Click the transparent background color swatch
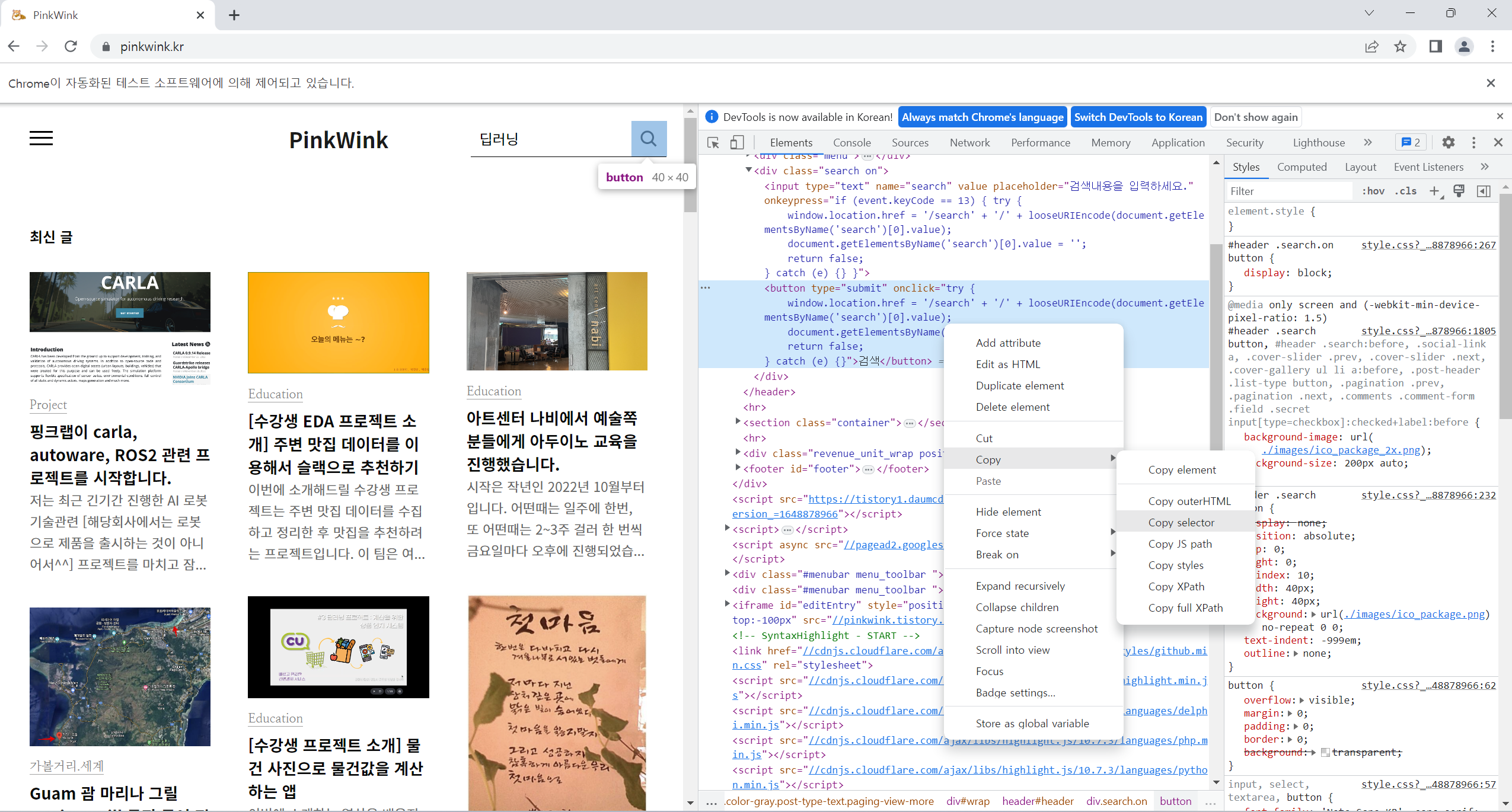The width and height of the screenshot is (1512, 812). point(1325,752)
